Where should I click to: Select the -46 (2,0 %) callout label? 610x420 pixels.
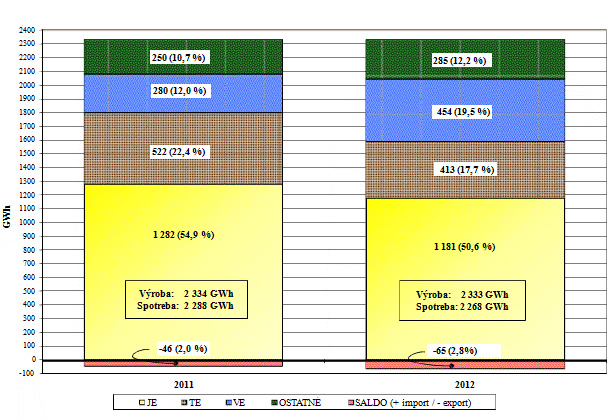click(183, 348)
